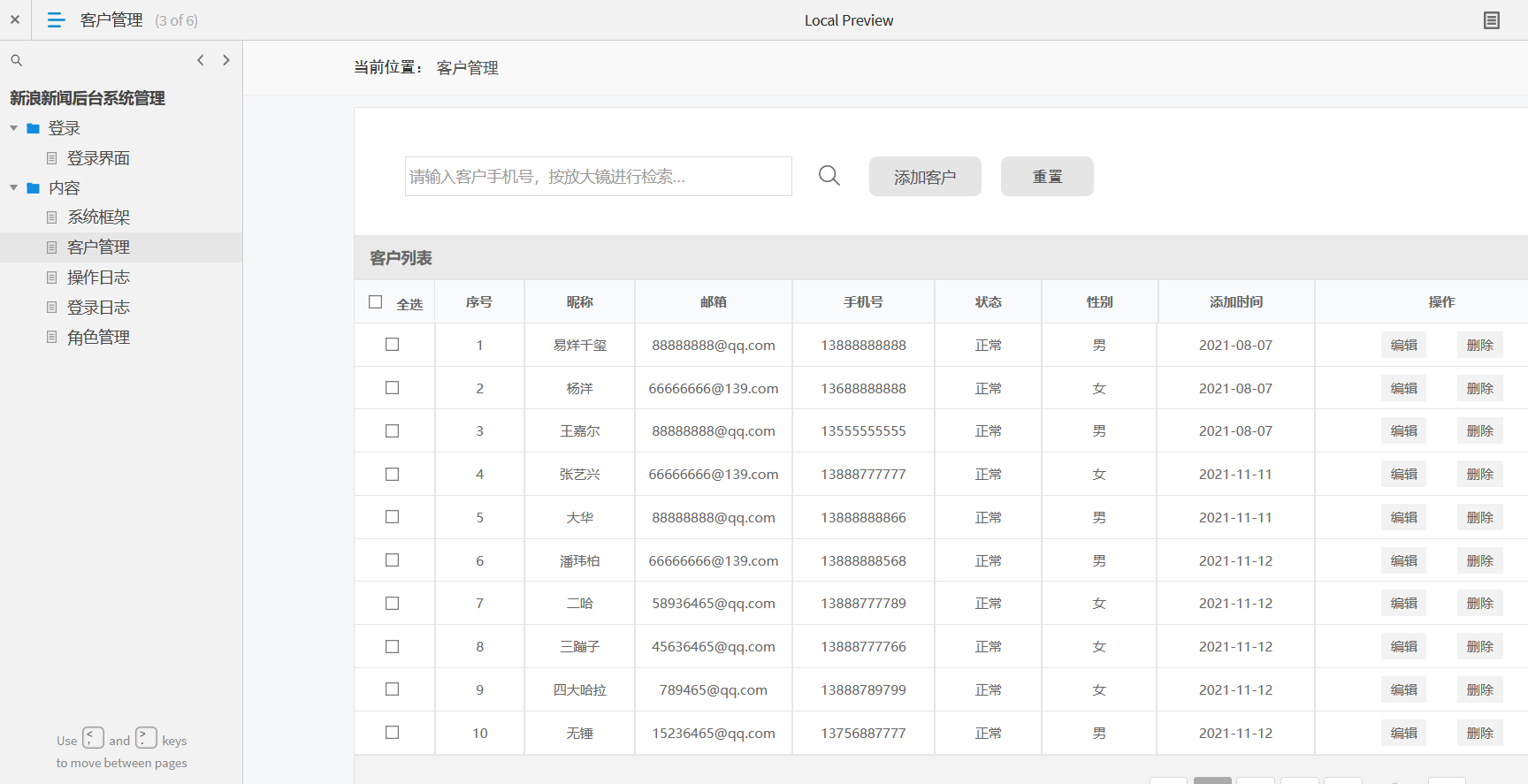Edit customer 杨洋 via 编辑 button

point(1403,388)
